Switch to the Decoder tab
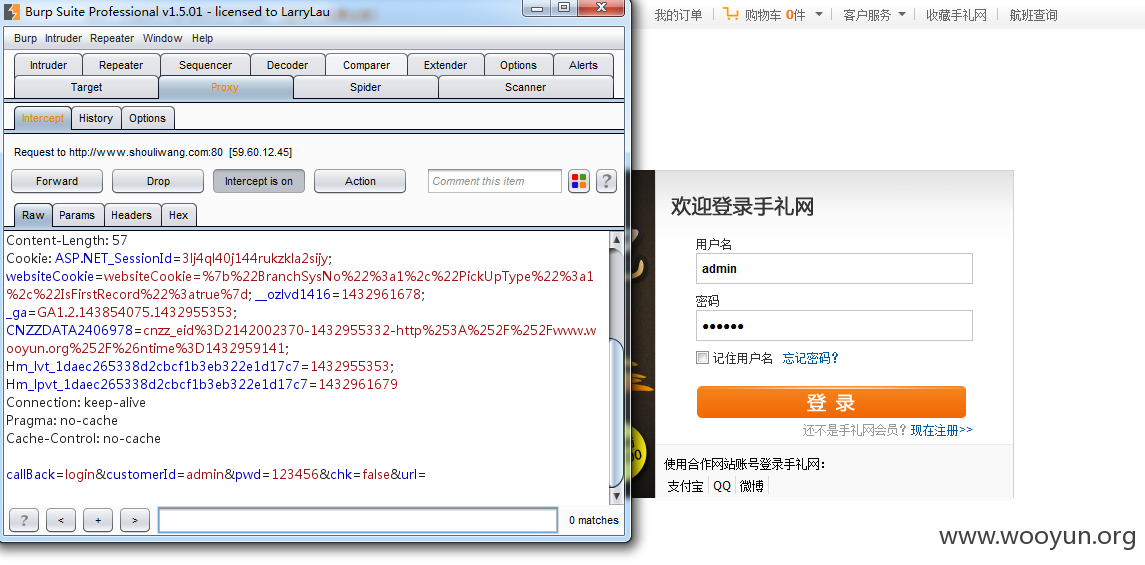The image size is (1145, 565). (x=288, y=65)
